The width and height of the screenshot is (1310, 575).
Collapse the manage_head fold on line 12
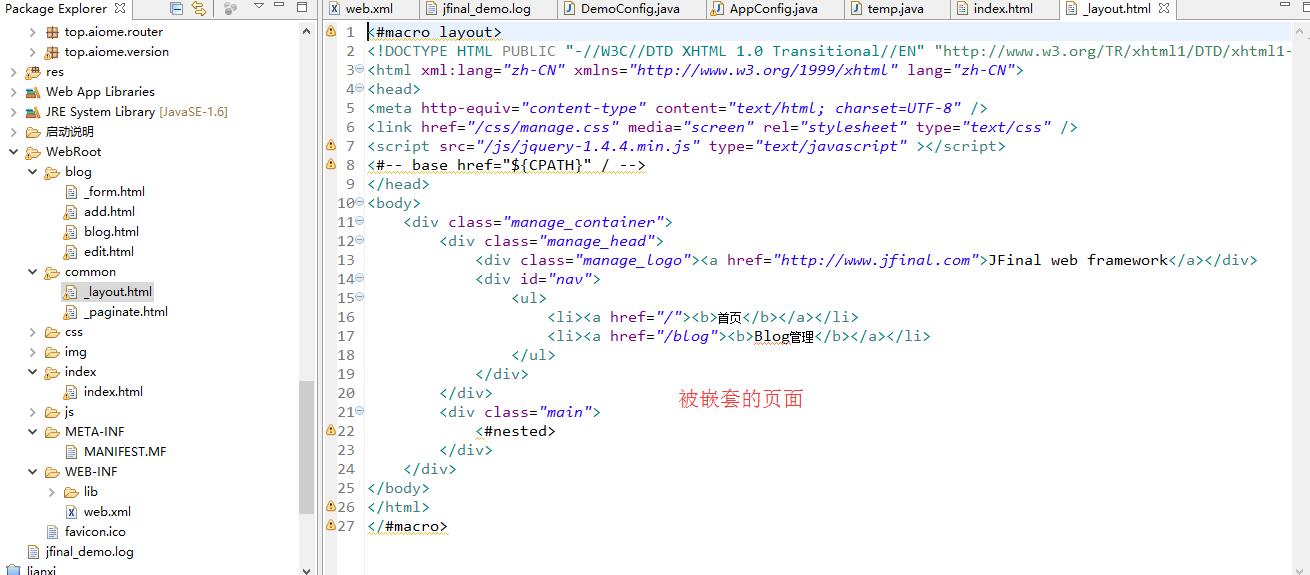point(360,241)
